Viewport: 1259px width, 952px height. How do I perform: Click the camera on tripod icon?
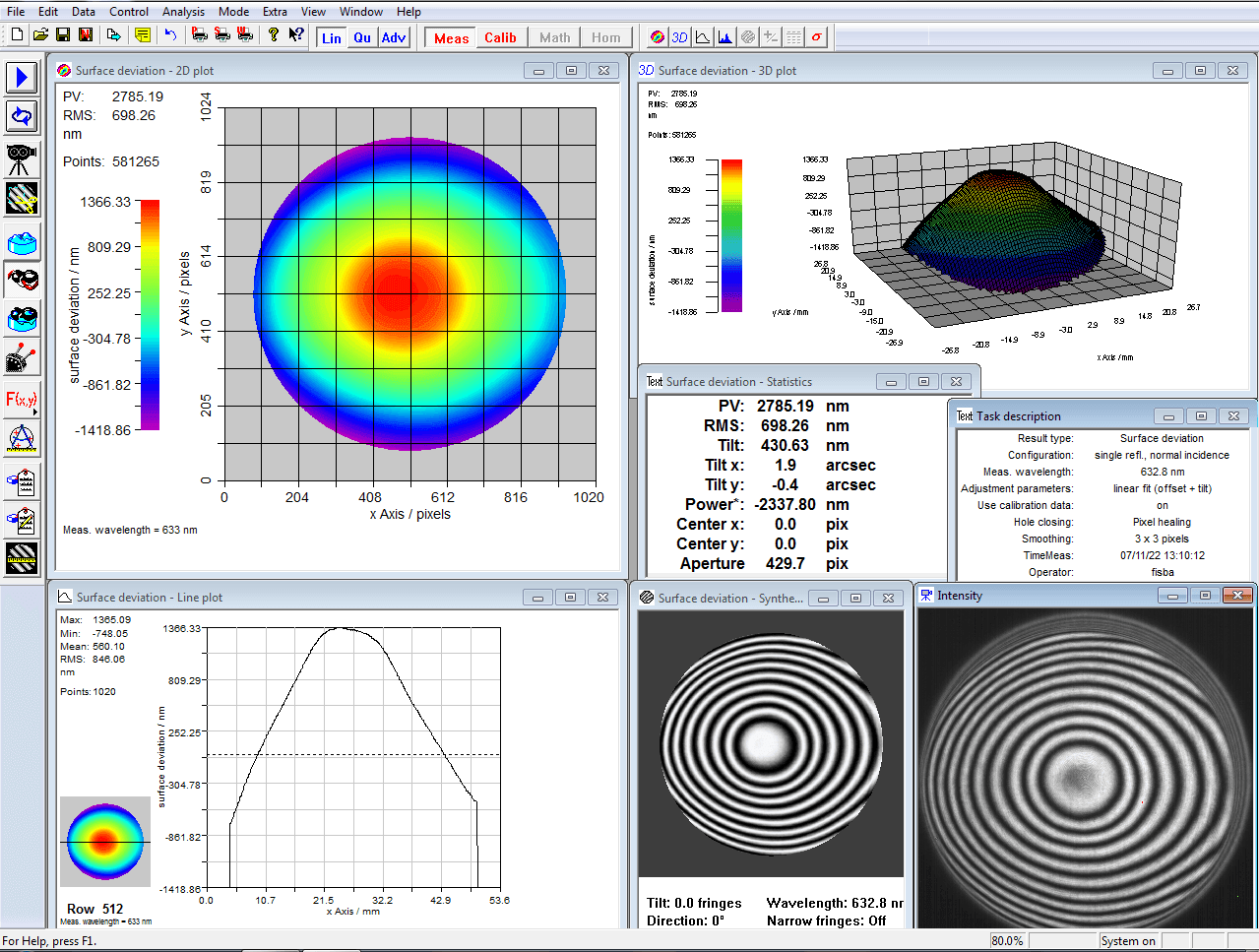[x=22, y=159]
